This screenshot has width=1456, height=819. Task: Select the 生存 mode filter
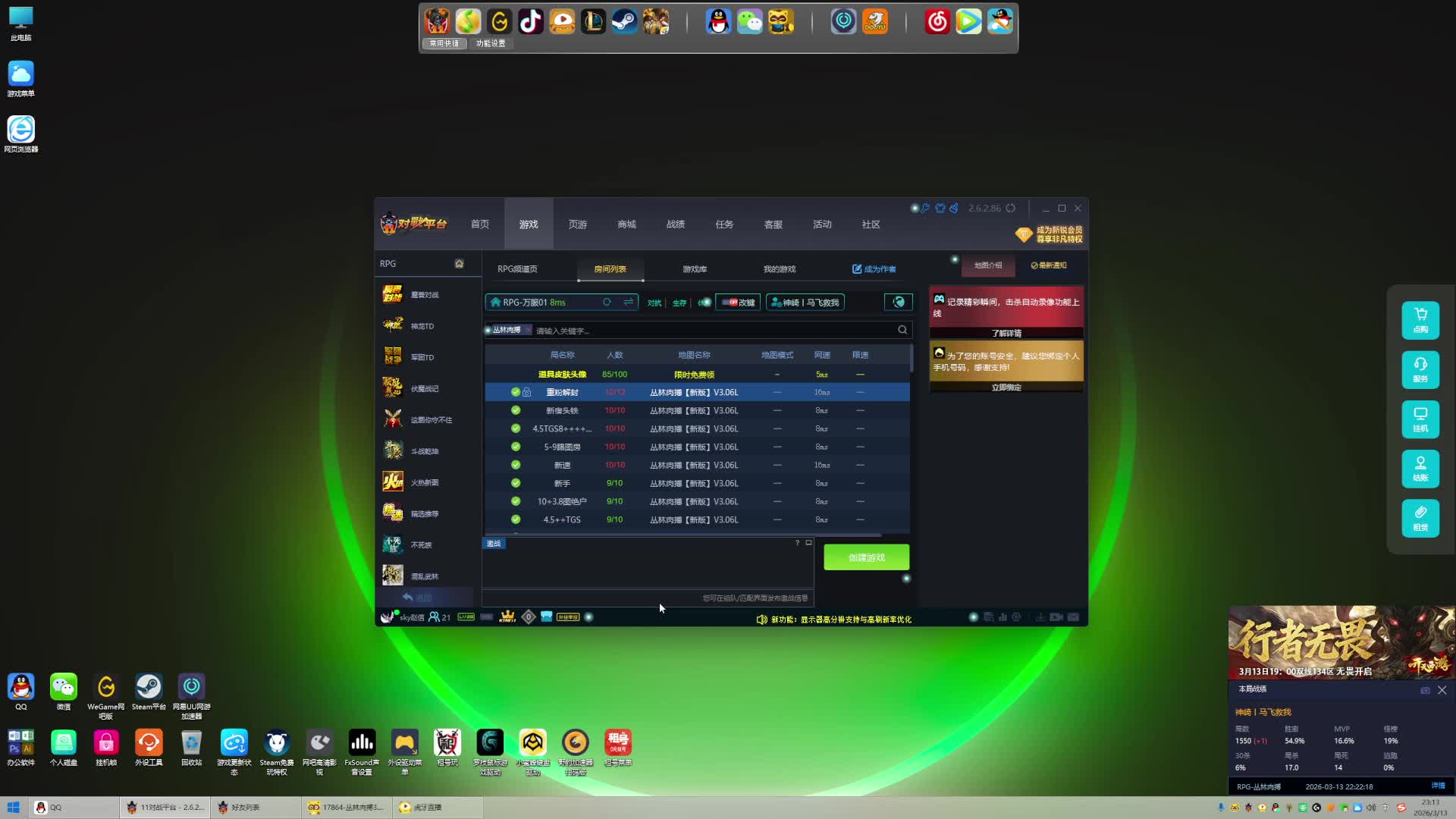pos(679,303)
